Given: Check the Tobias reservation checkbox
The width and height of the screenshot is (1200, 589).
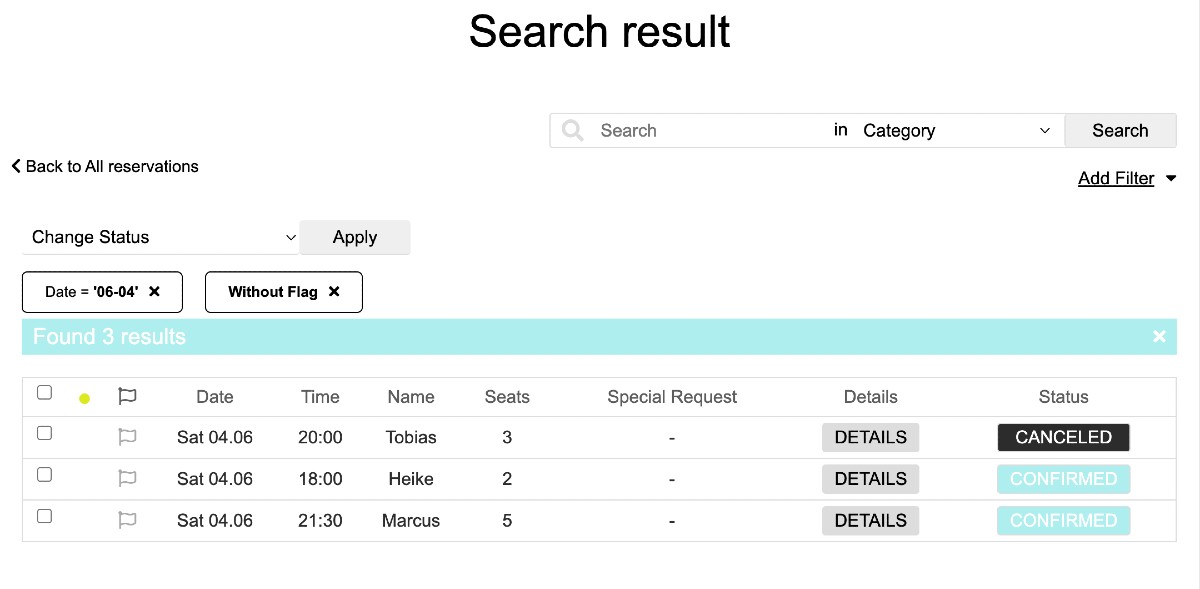Looking at the screenshot, I should click(x=44, y=433).
